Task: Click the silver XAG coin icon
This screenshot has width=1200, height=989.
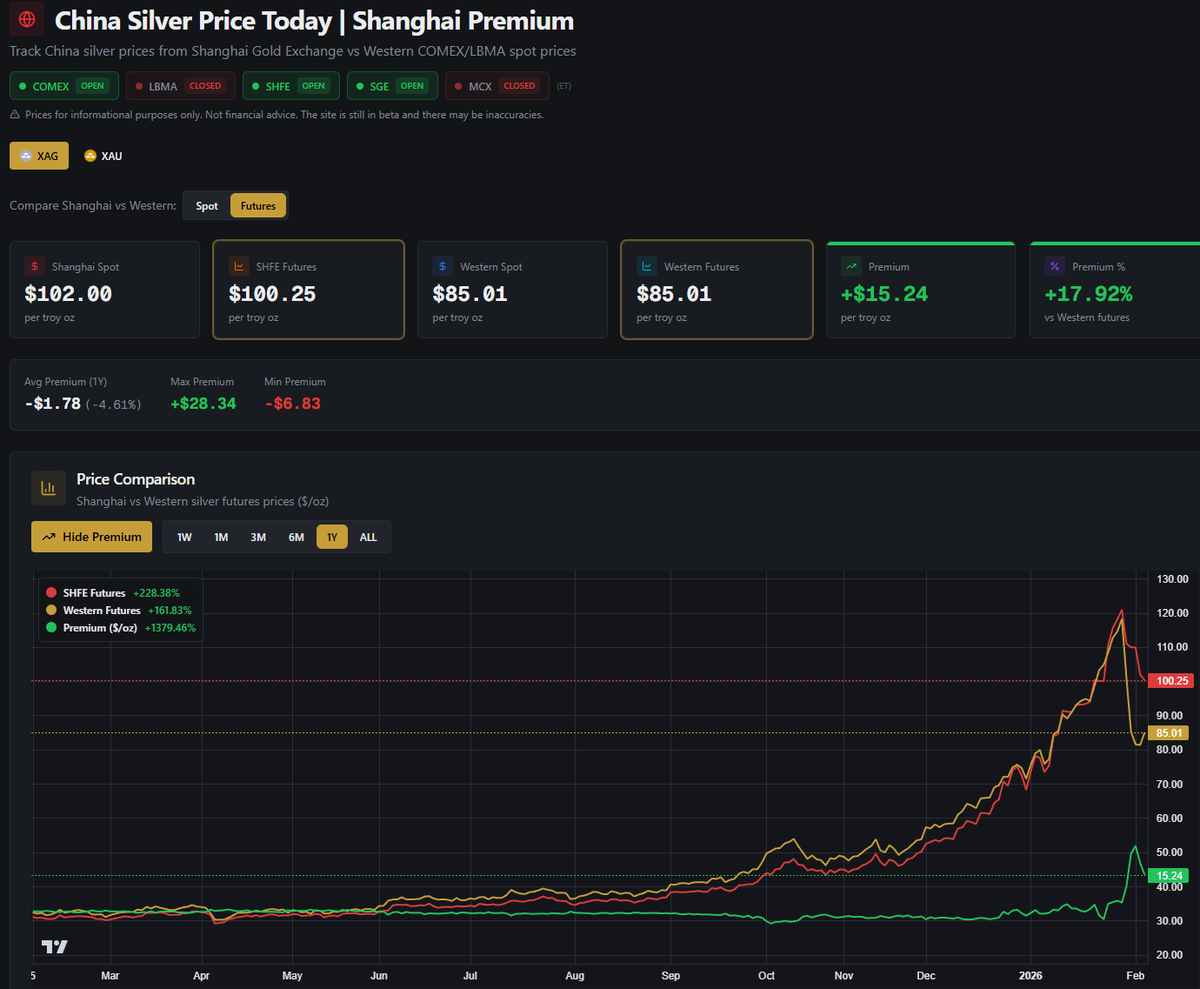Action: pyautogui.click(x=26, y=156)
